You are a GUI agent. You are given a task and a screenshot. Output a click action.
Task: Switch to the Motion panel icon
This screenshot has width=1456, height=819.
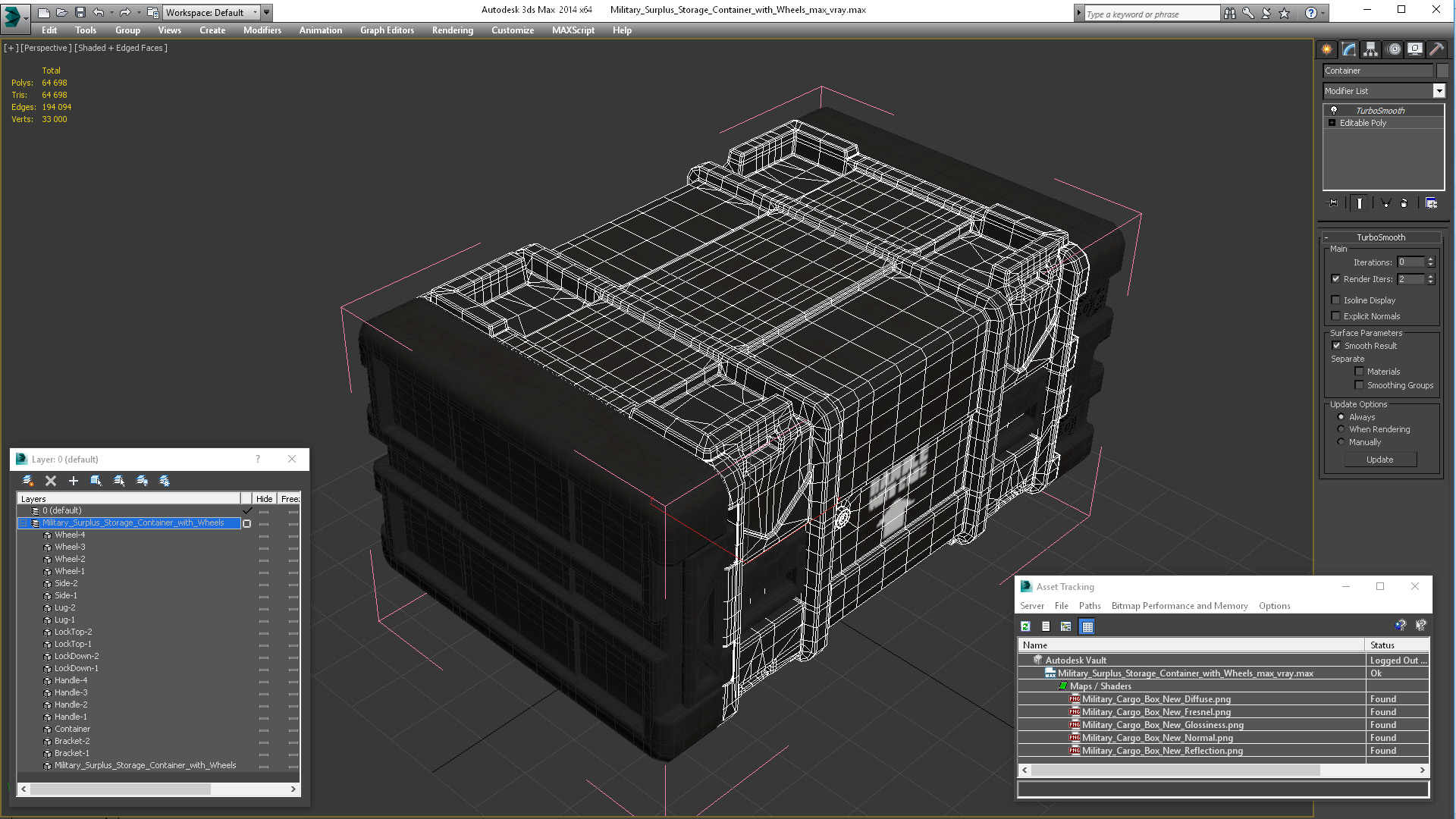(1393, 49)
